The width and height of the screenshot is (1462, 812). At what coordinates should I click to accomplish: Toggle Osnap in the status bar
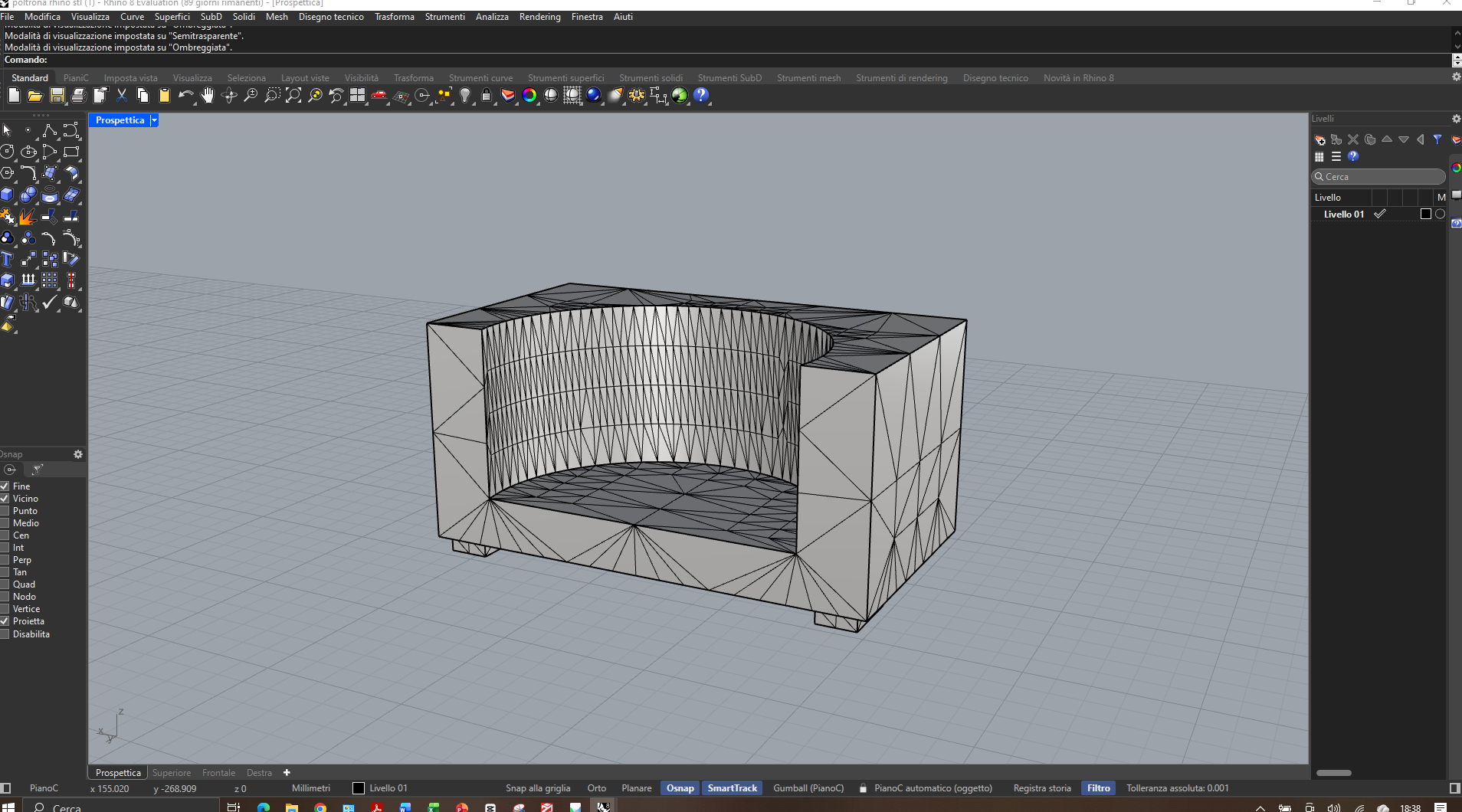pos(680,788)
